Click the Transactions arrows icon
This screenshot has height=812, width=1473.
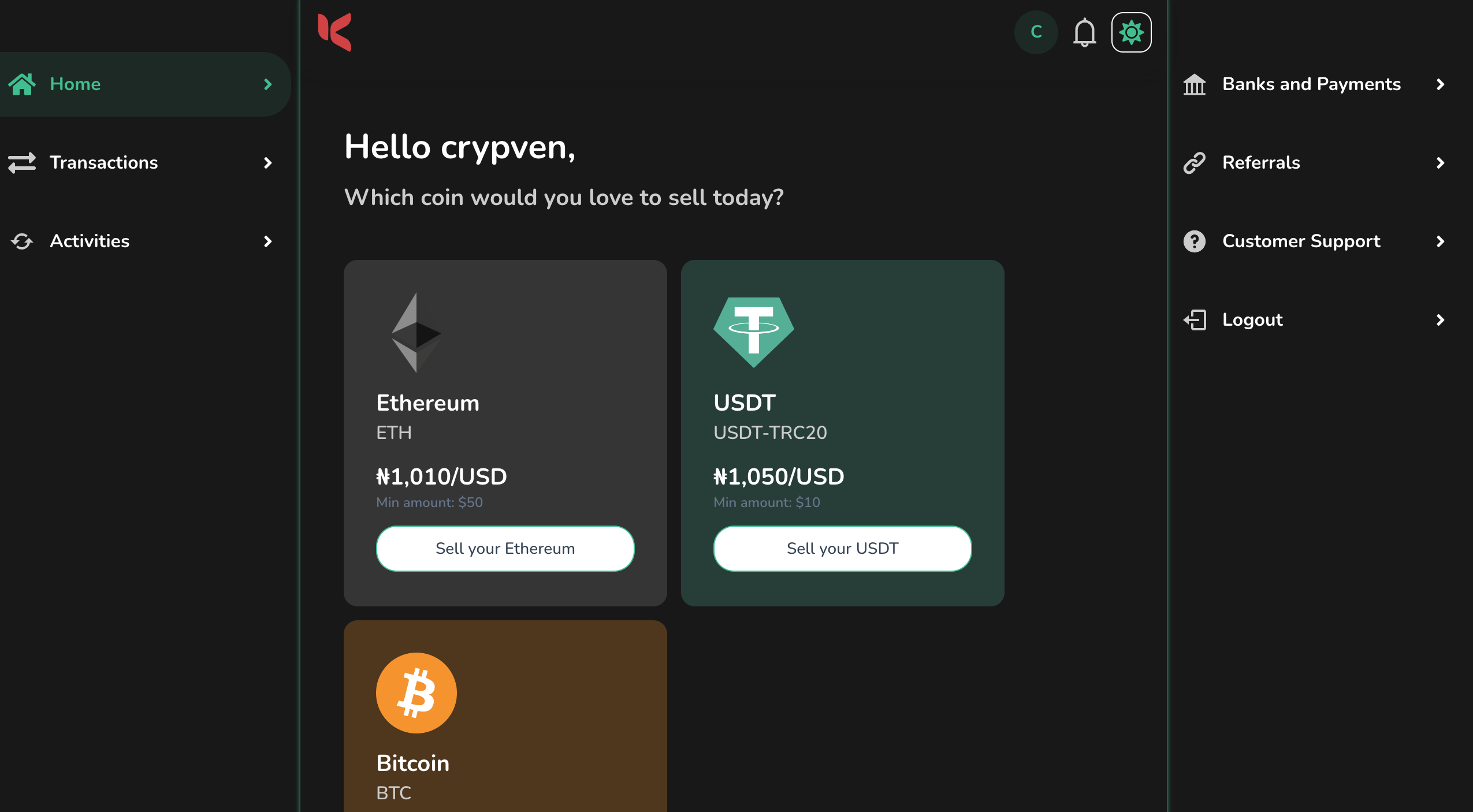pyautogui.click(x=22, y=162)
